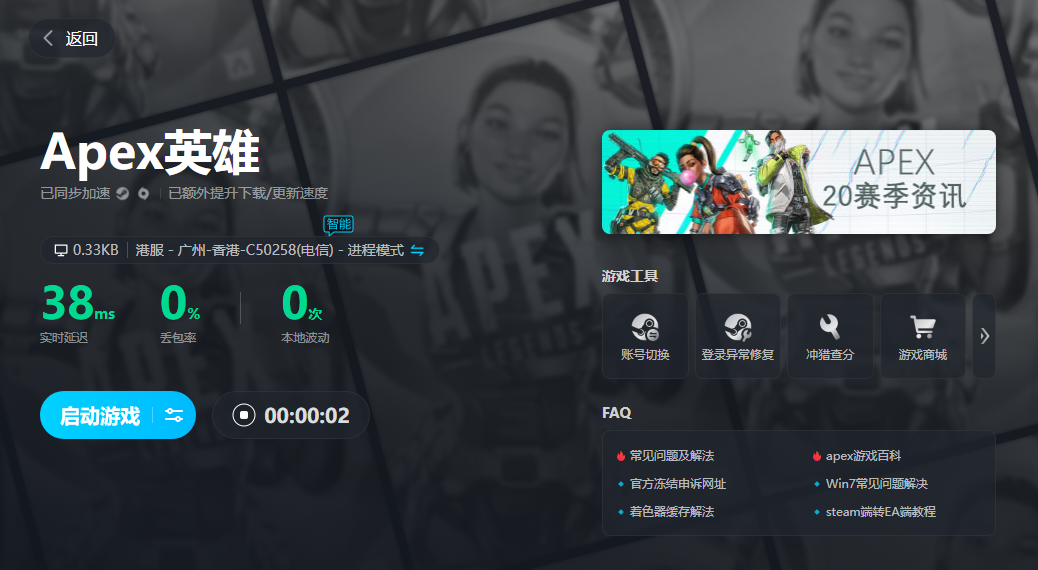The height and width of the screenshot is (570, 1038).
Task: Open the 官方冻结申诉网址 link
Action: click(x=677, y=484)
